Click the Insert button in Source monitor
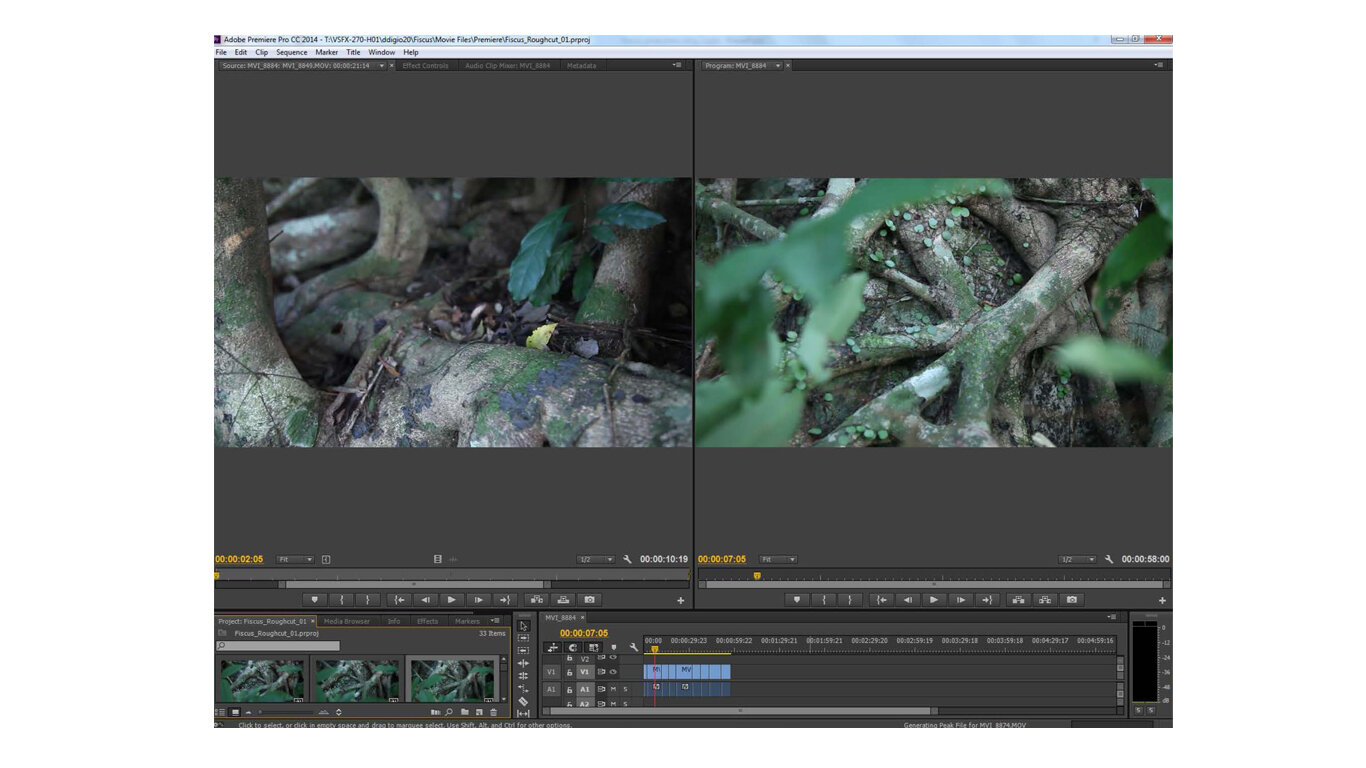 pyautogui.click(x=536, y=600)
